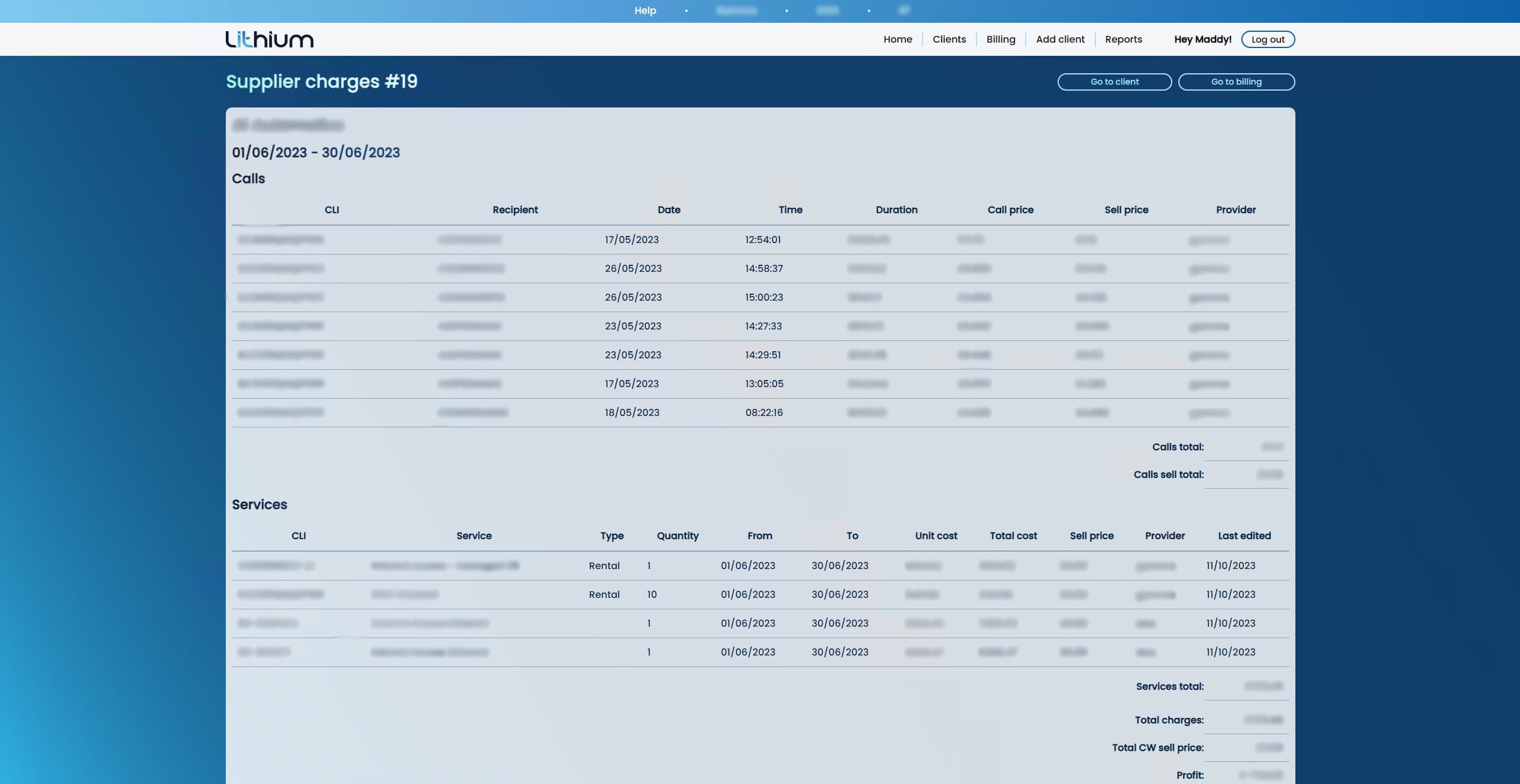Image resolution: width=1520 pixels, height=784 pixels.
Task: Log out of the account
Action: pos(1268,39)
